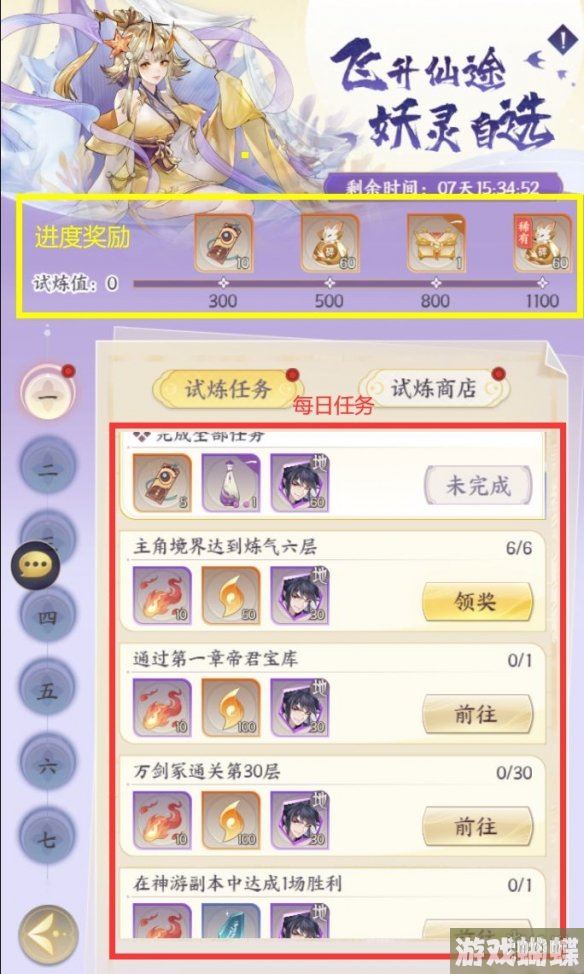Switch to the 试炼商店 tab
This screenshot has height=974, width=584.
pyautogui.click(x=434, y=389)
